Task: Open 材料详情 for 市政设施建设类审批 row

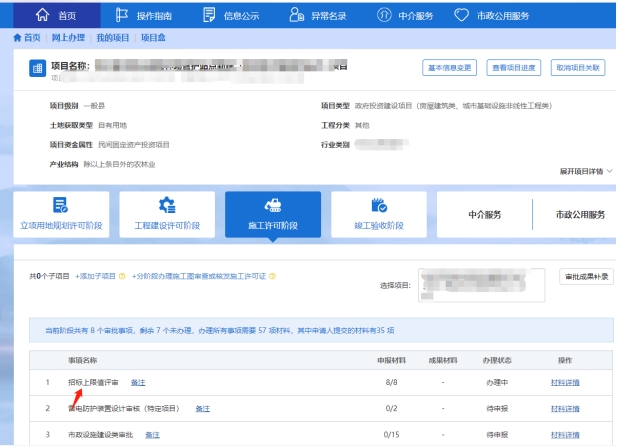Action: coord(565,435)
